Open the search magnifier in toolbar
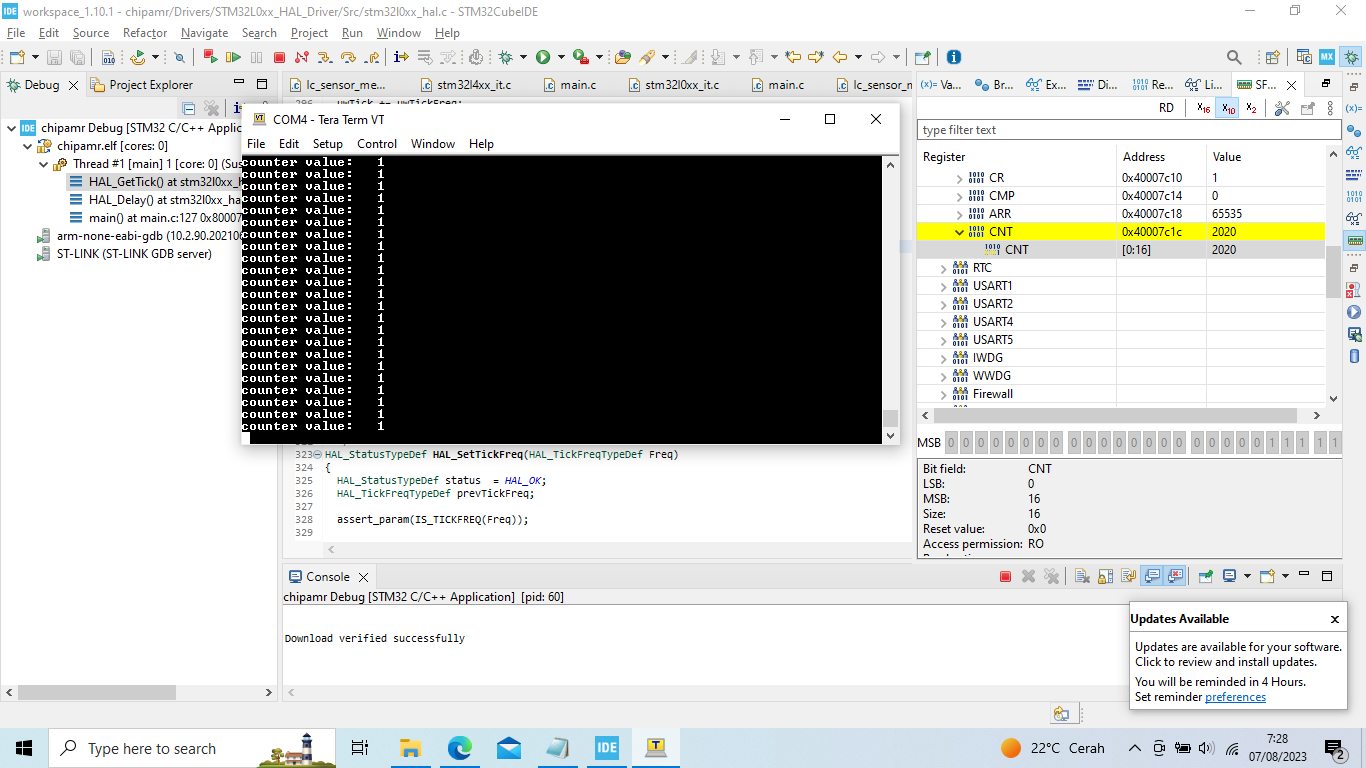Screen dimensions: 1366x768 (1234, 58)
